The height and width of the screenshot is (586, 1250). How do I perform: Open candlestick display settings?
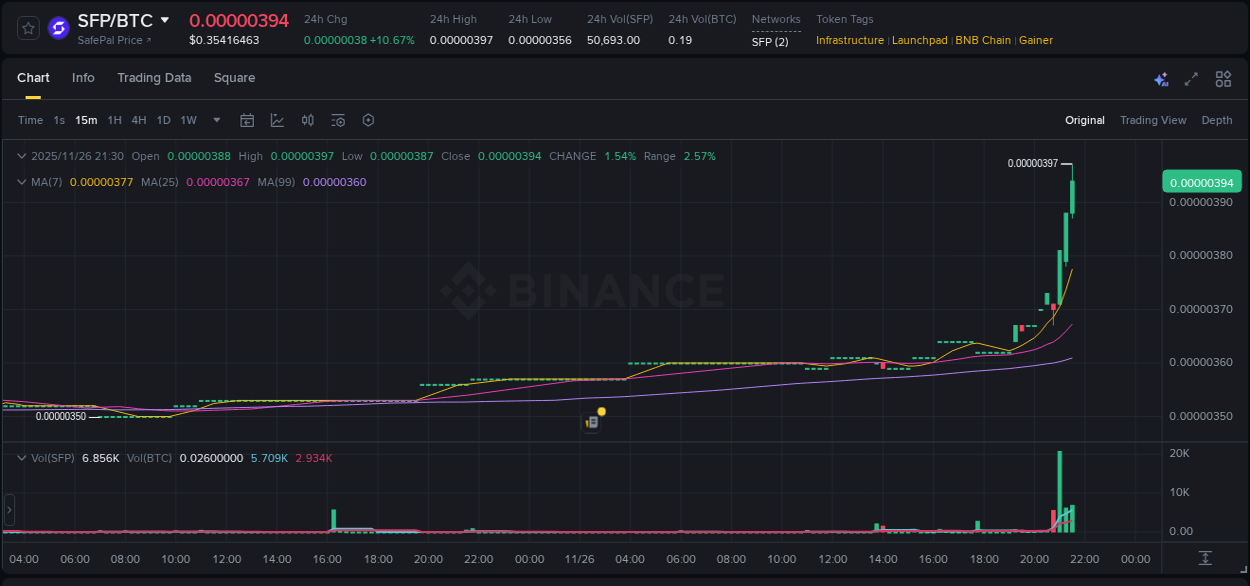point(307,120)
